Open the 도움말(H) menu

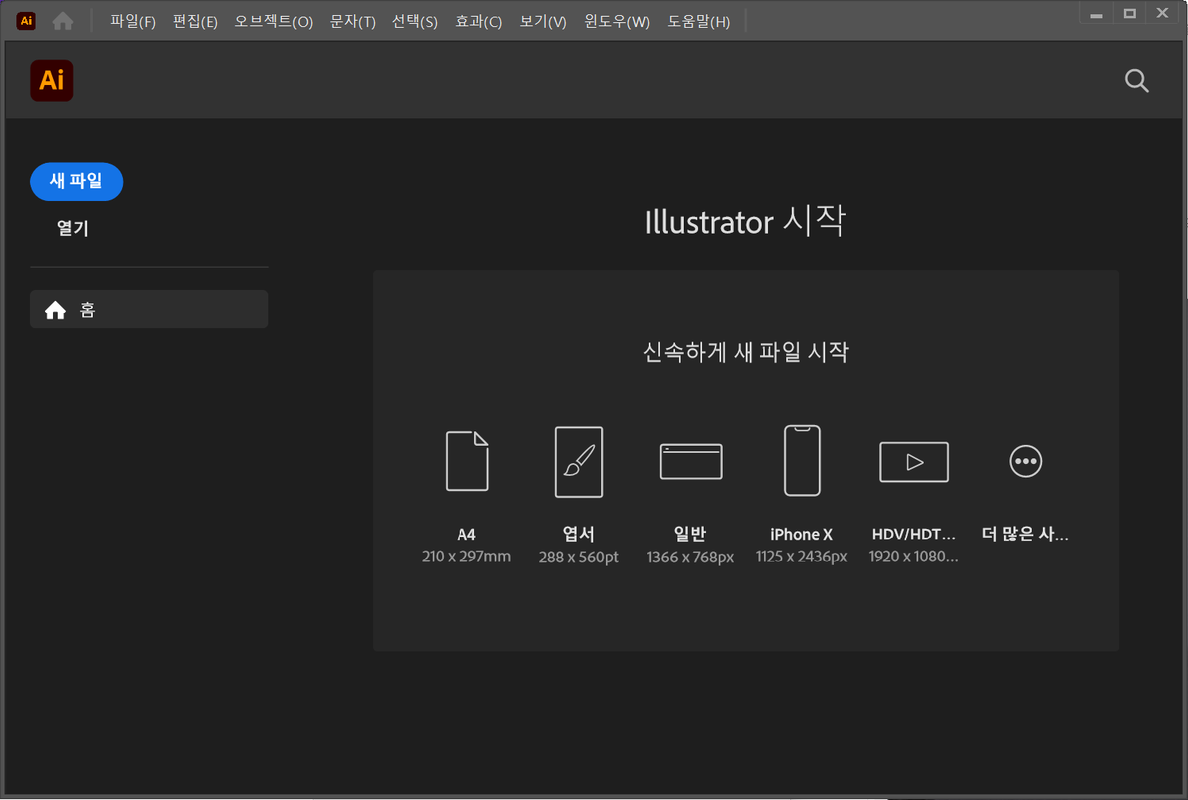[x=699, y=21]
